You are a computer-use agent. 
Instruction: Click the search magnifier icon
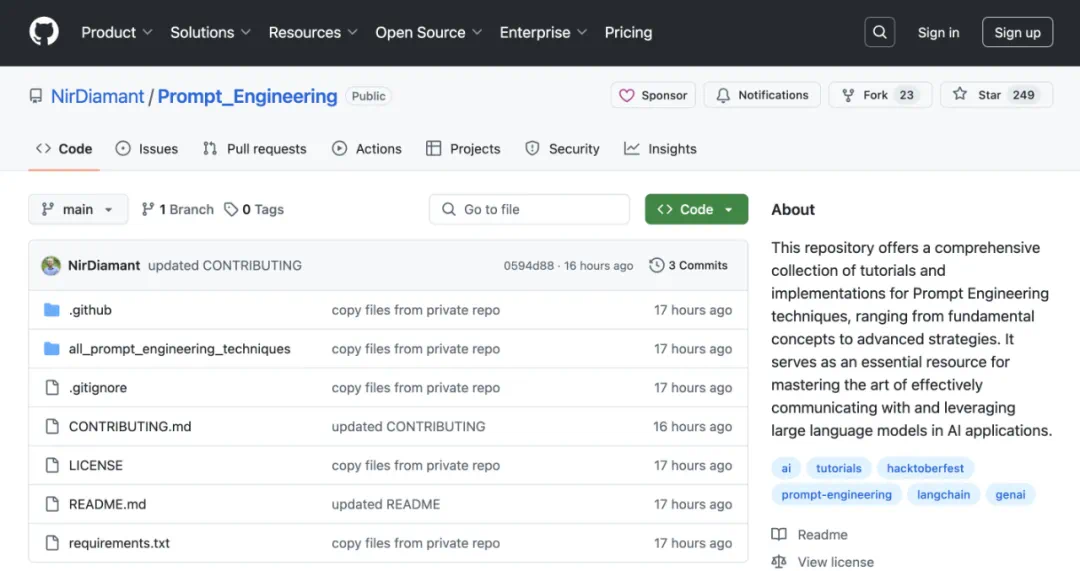pos(879,32)
